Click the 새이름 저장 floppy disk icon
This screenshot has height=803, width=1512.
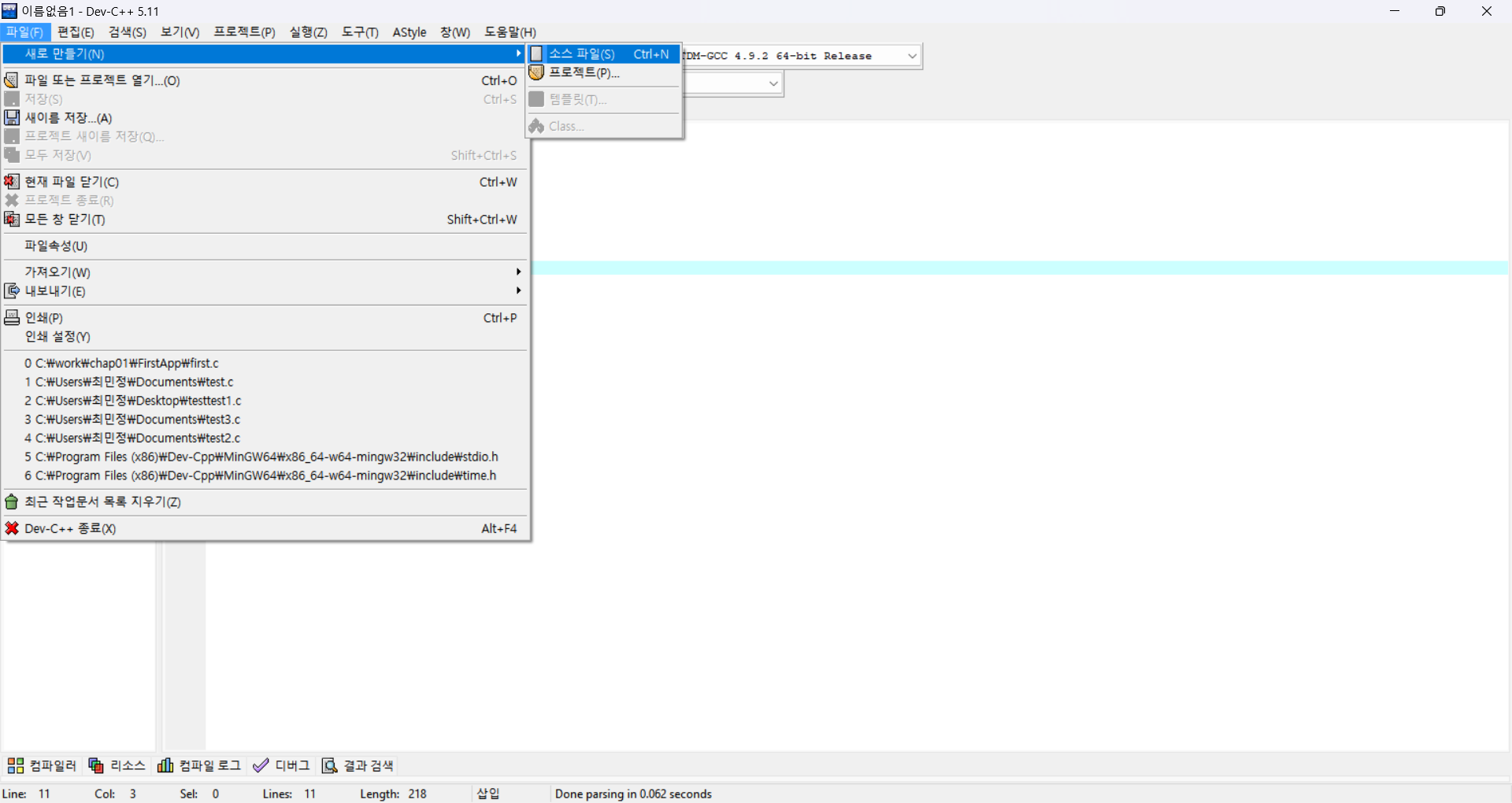[12, 117]
